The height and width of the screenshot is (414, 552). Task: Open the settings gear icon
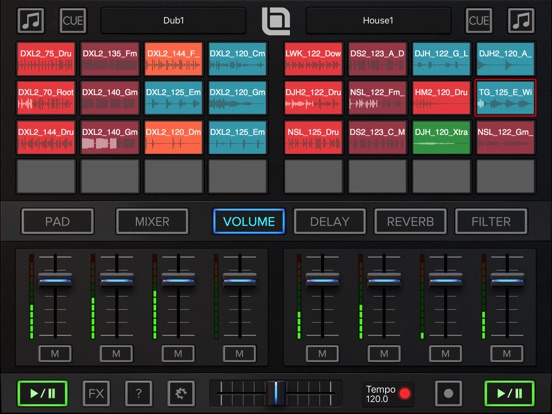point(181,393)
